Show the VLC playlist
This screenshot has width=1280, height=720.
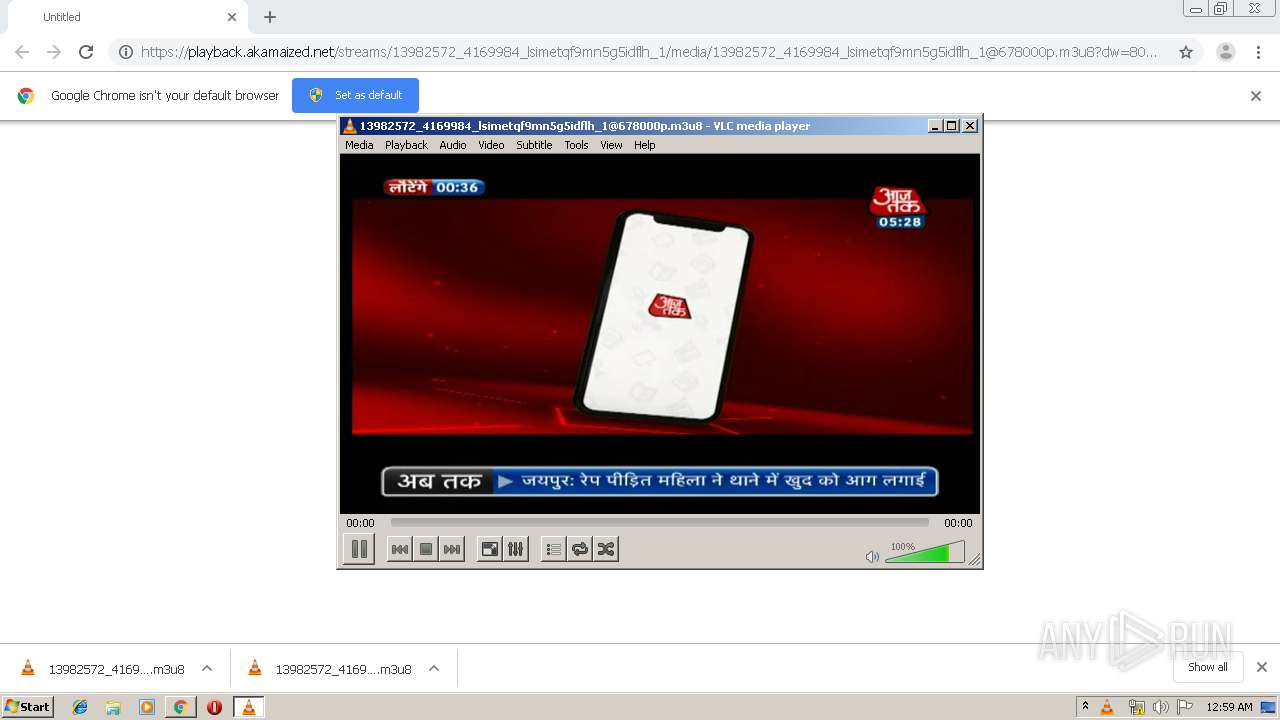[x=553, y=549]
